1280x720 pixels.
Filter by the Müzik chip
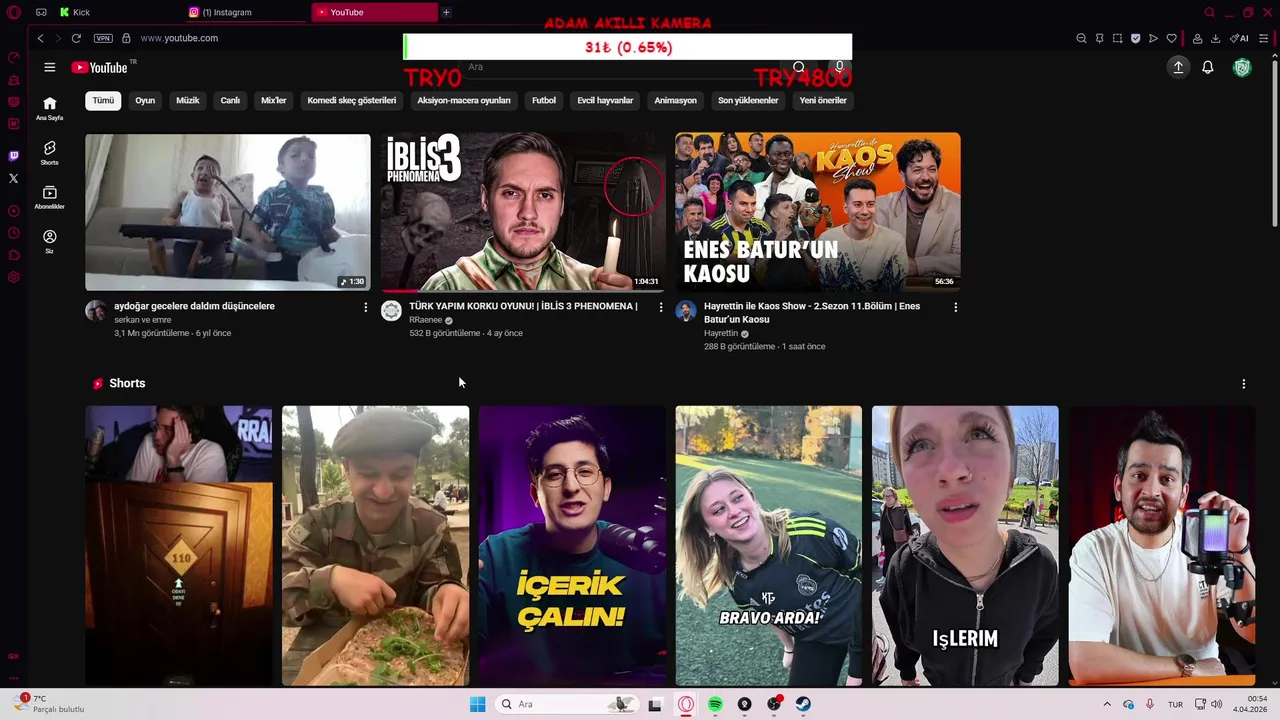[188, 100]
